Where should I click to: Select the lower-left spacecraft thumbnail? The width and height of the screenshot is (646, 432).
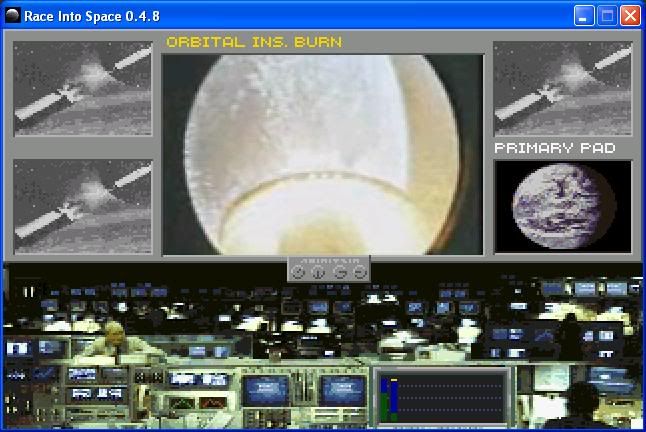(83, 207)
